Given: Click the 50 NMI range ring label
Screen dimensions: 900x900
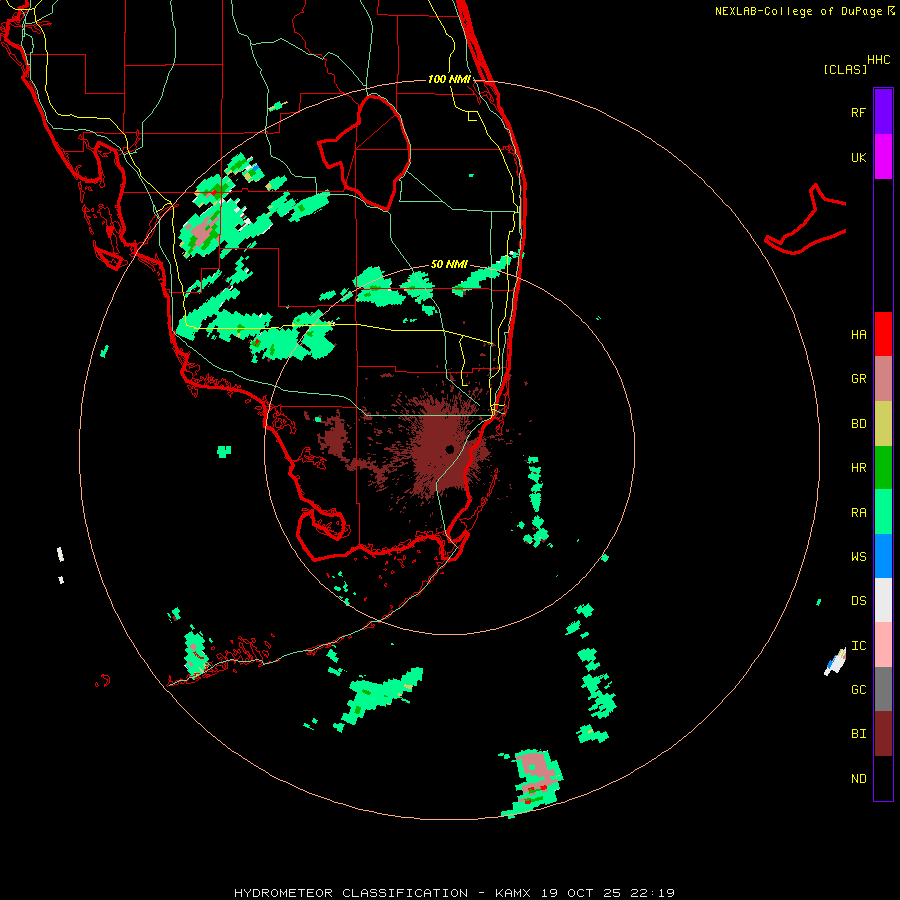Looking at the screenshot, I should 449,265.
